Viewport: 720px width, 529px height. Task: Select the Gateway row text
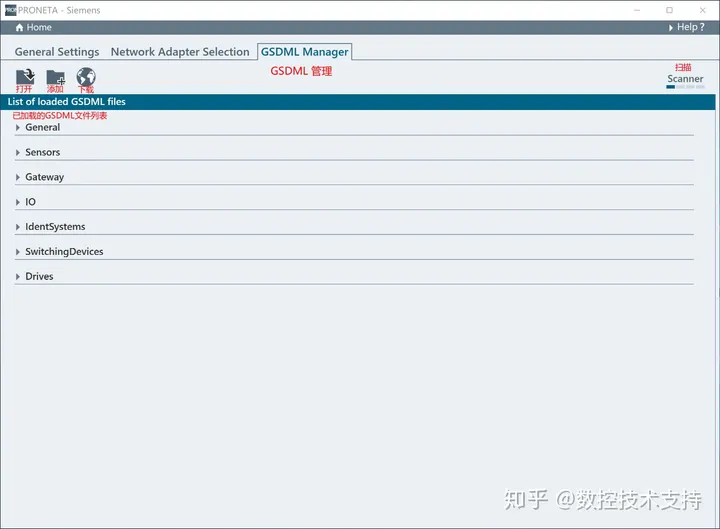(45, 177)
